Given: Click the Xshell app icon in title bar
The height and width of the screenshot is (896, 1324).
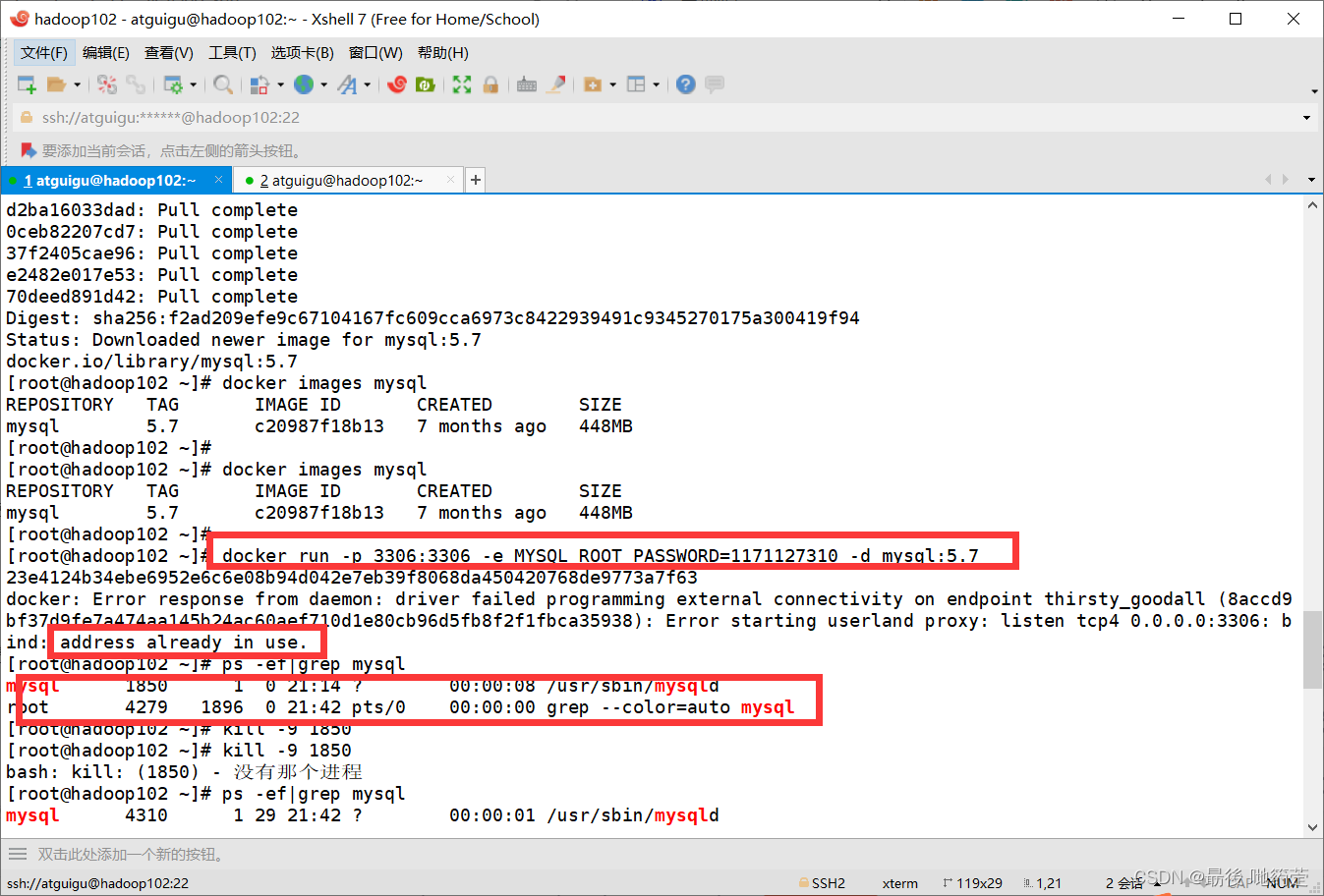Looking at the screenshot, I should (19, 18).
